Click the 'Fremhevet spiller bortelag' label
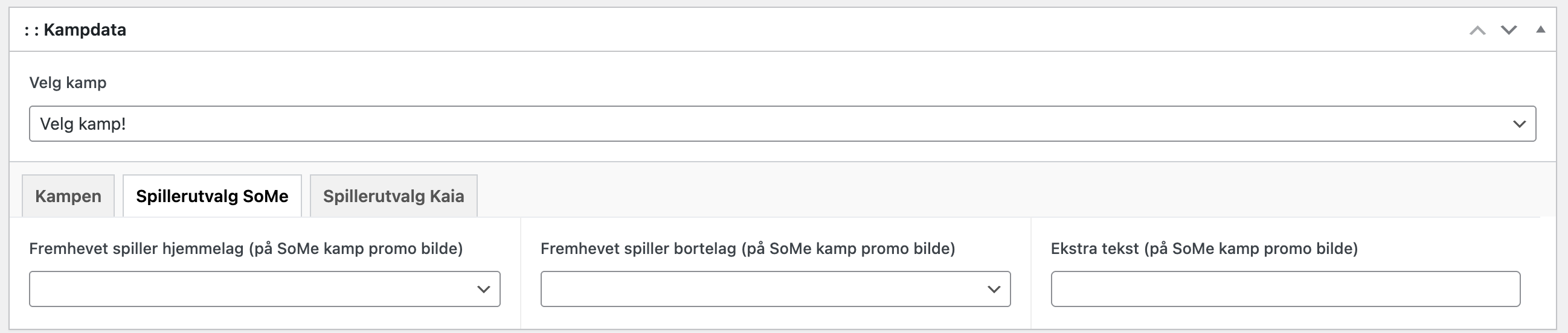The height and width of the screenshot is (333, 1568). 748,249
